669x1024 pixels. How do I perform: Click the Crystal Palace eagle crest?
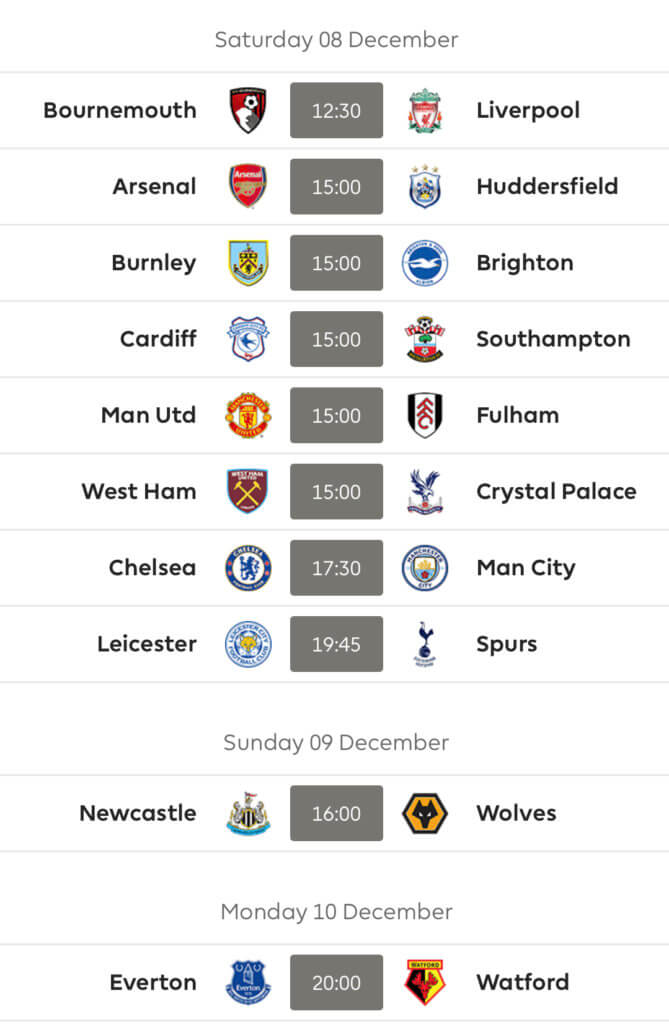coord(425,491)
